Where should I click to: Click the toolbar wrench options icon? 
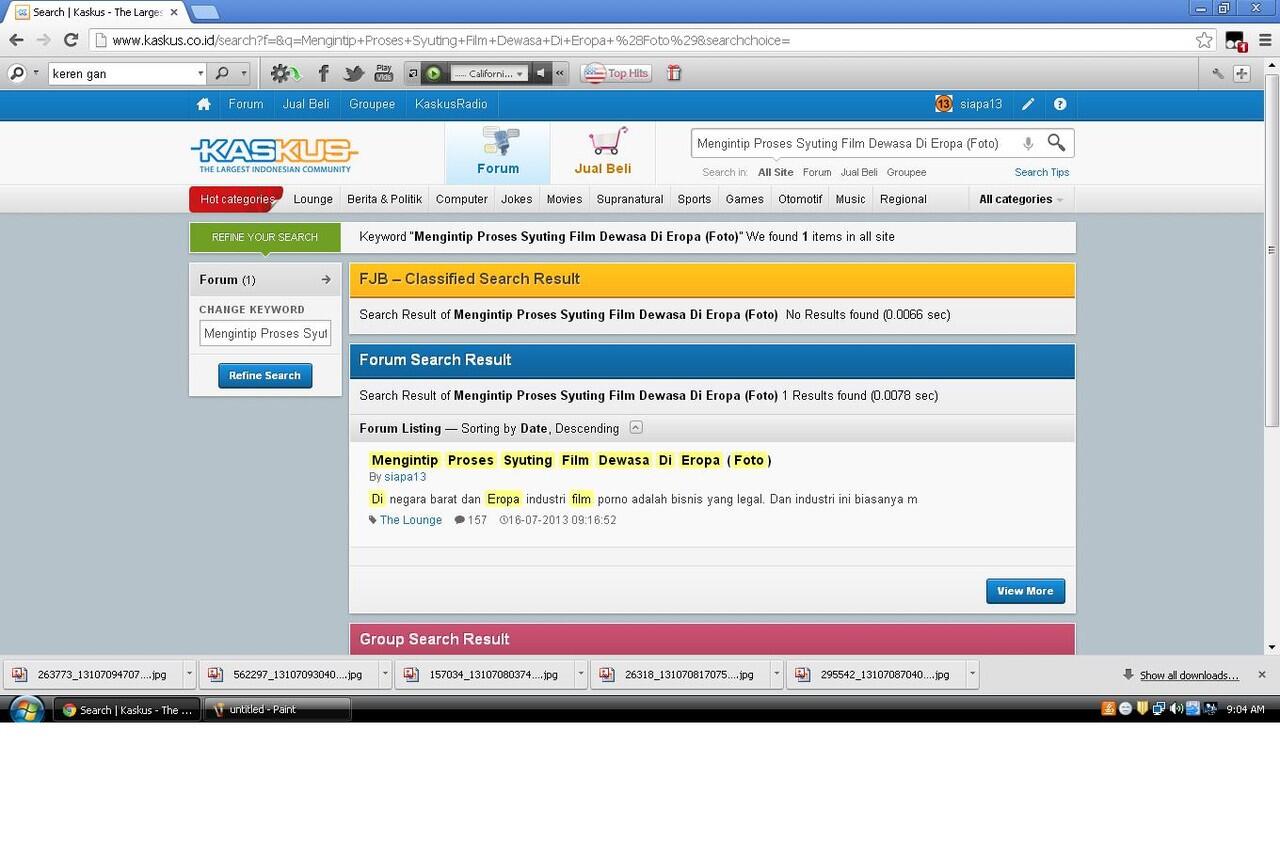pos(1217,73)
